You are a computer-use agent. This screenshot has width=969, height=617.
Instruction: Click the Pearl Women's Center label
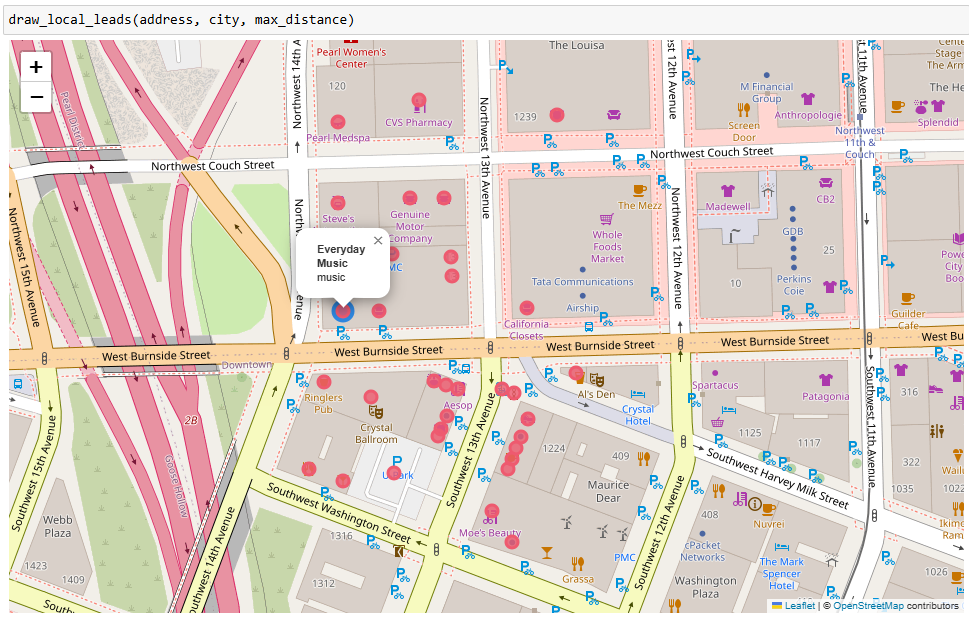(351, 58)
